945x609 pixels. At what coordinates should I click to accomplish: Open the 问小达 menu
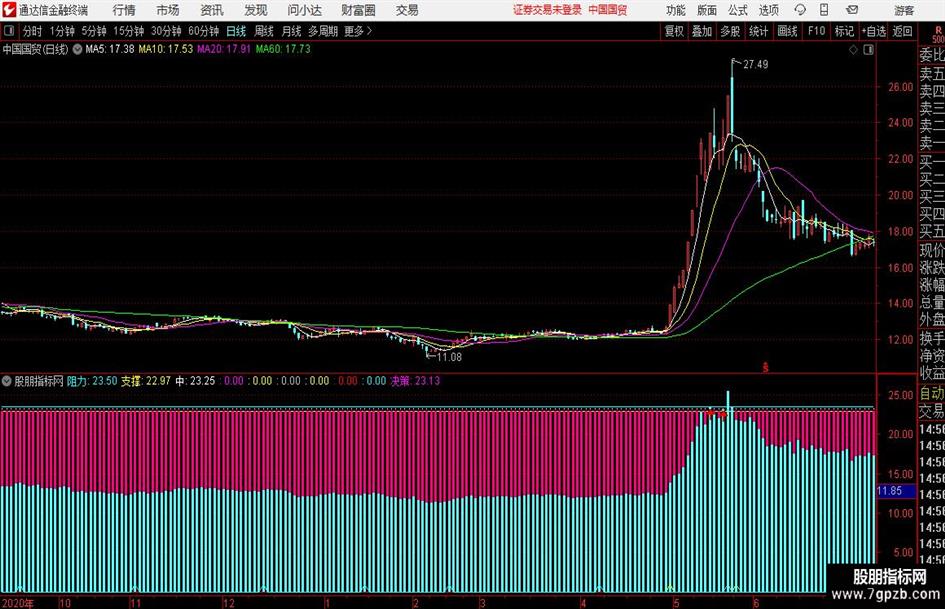click(x=304, y=10)
